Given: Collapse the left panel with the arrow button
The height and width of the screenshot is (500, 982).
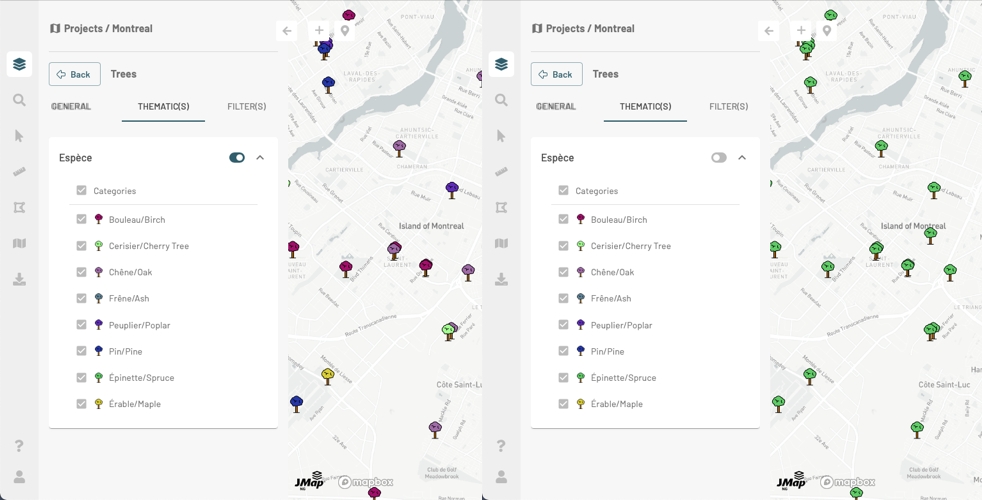Looking at the screenshot, I should pos(287,31).
